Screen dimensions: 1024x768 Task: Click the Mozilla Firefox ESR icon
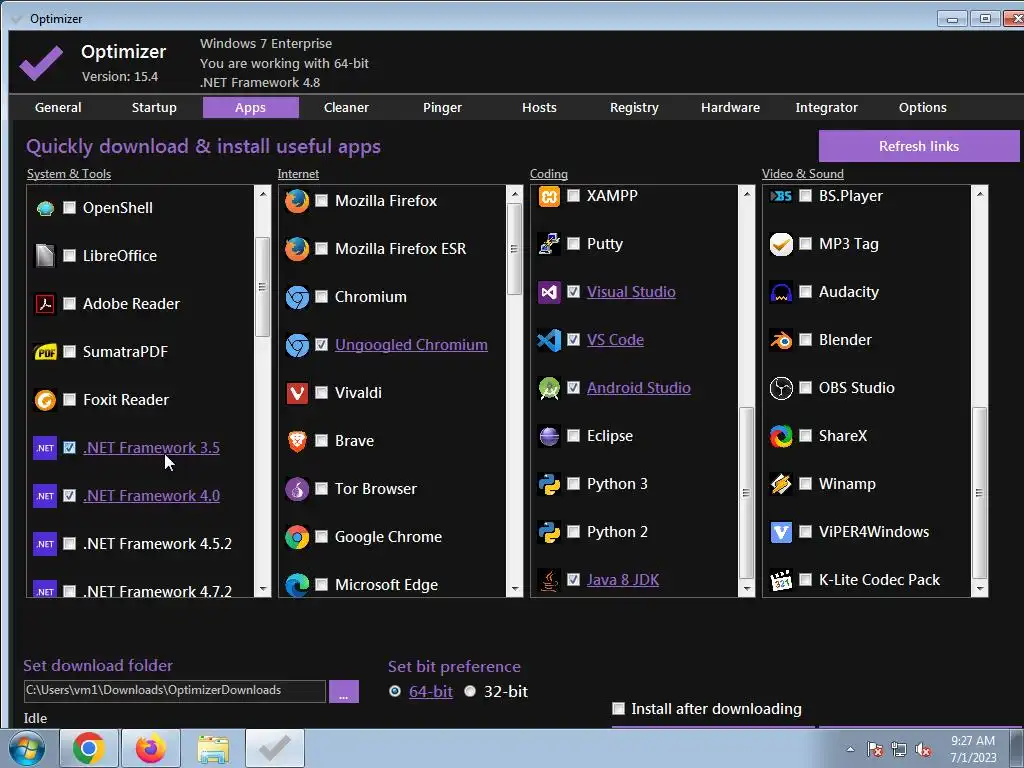pyautogui.click(x=297, y=249)
